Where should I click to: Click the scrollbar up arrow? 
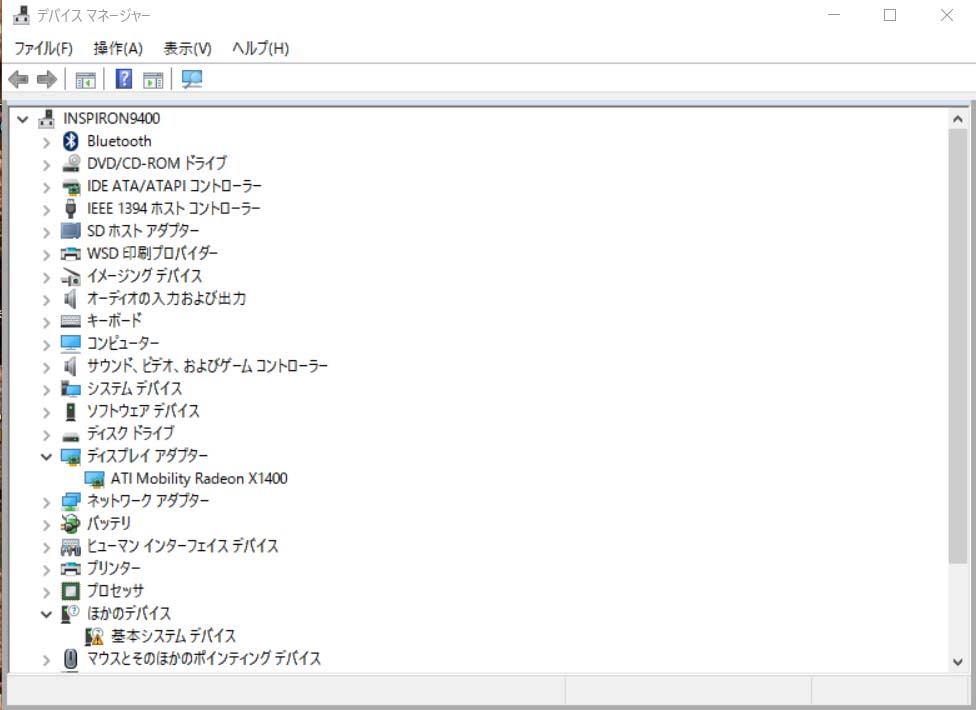958,118
